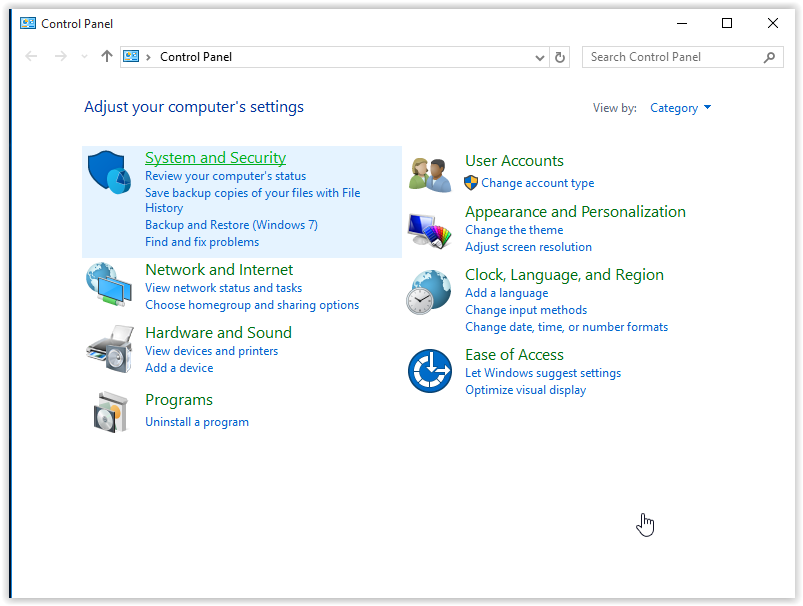Screen dimensions: 803x606
Task: Click the Control Panel breadcrumb in address bar
Action: (x=196, y=57)
